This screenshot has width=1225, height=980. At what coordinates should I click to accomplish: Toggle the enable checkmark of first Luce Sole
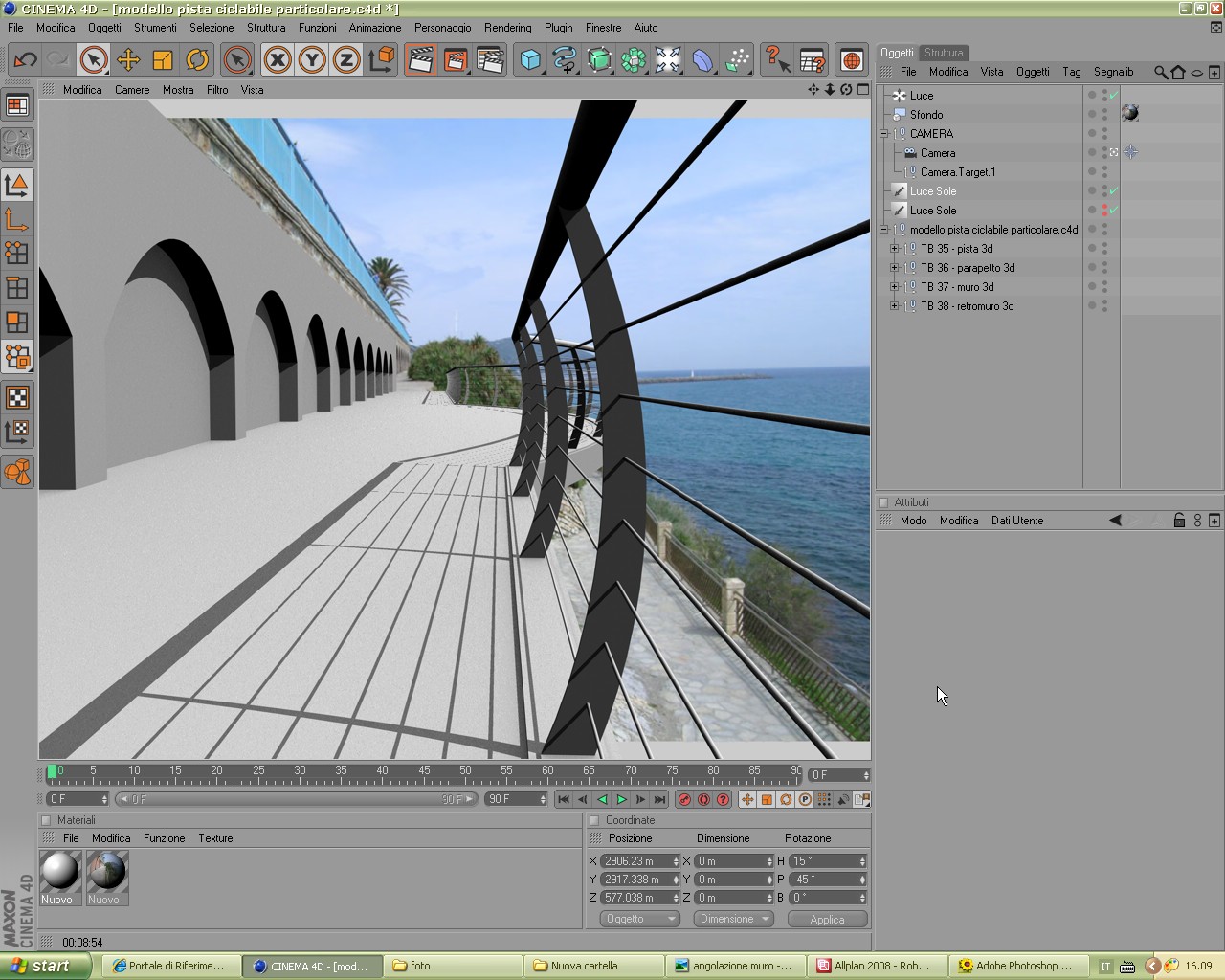(x=1114, y=191)
